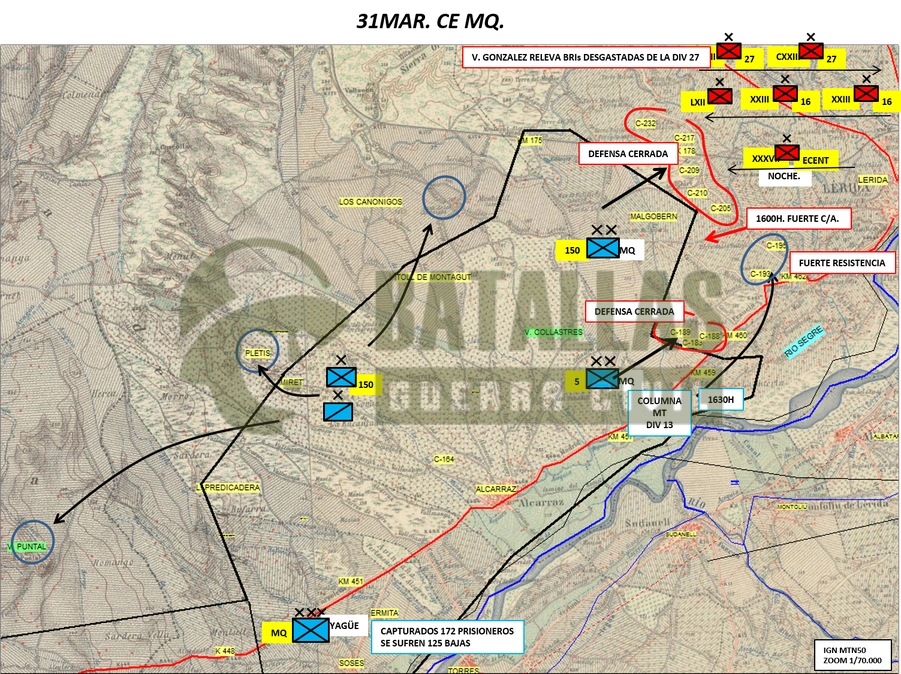Click the blue circle around PLETIS
Viewport: 901px width, 674px height.
point(257,351)
